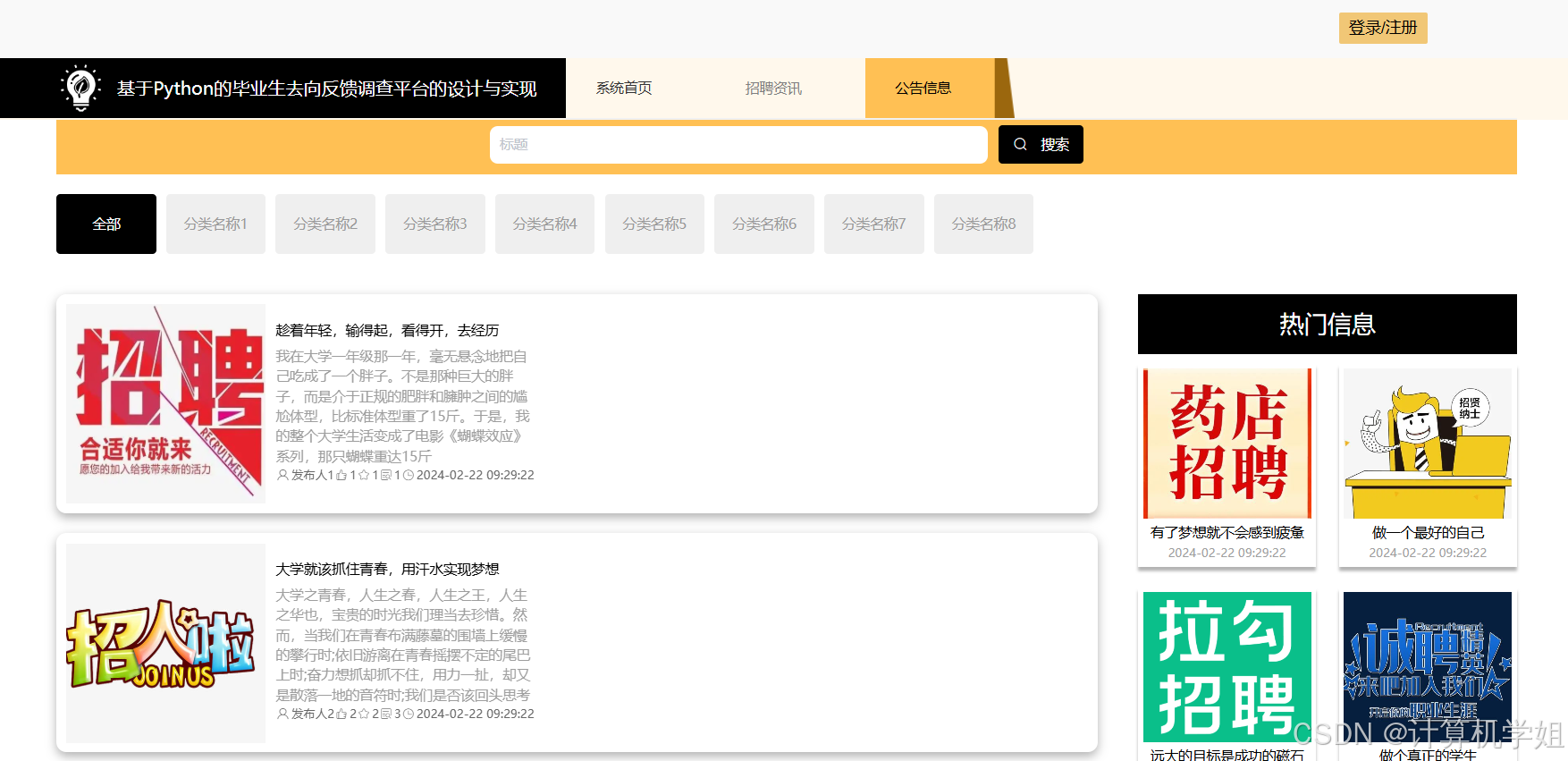Open the 招人啦 JOIN US thumbnail

[x=165, y=643]
